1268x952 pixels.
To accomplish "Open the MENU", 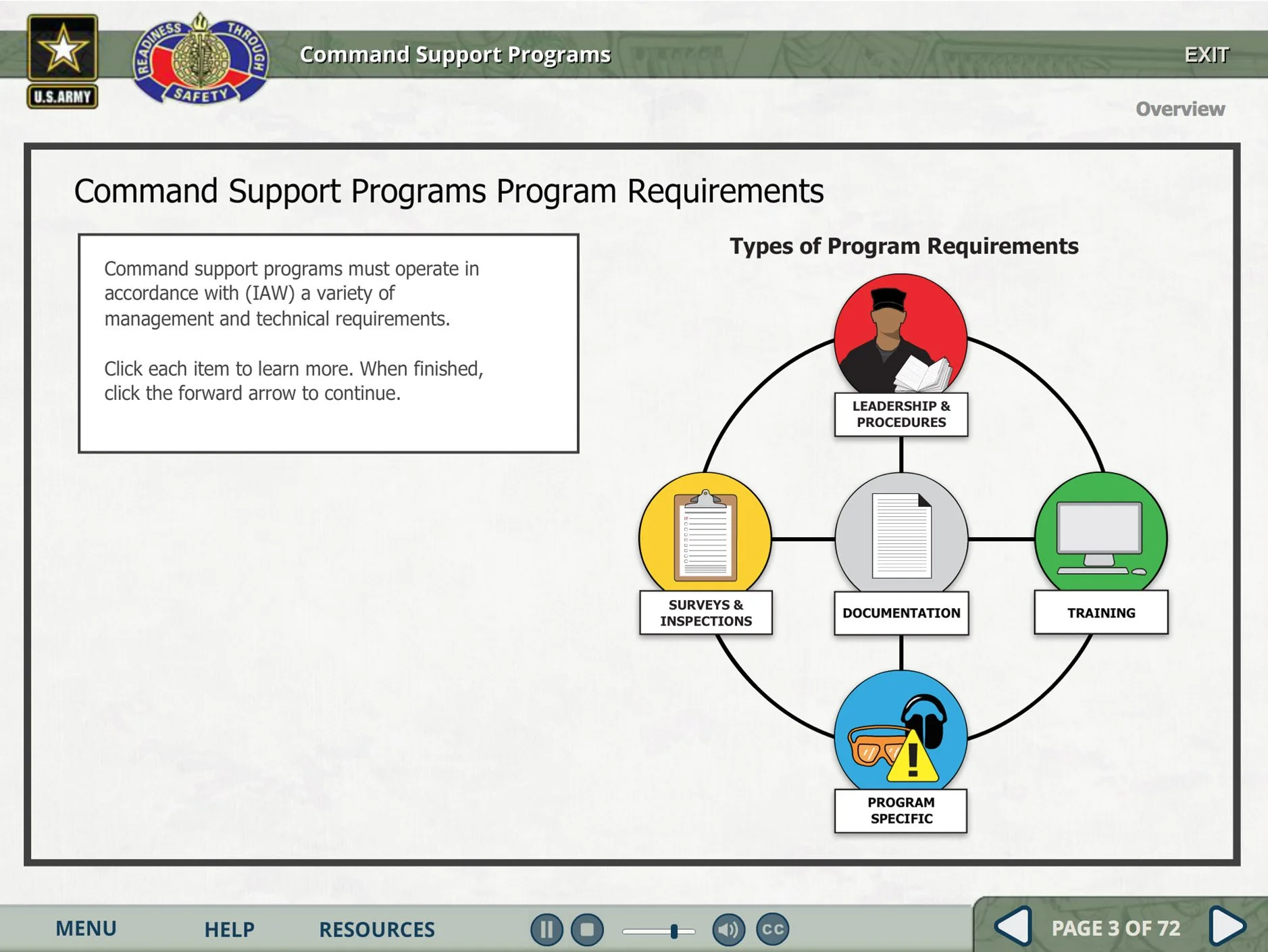I will [x=86, y=929].
